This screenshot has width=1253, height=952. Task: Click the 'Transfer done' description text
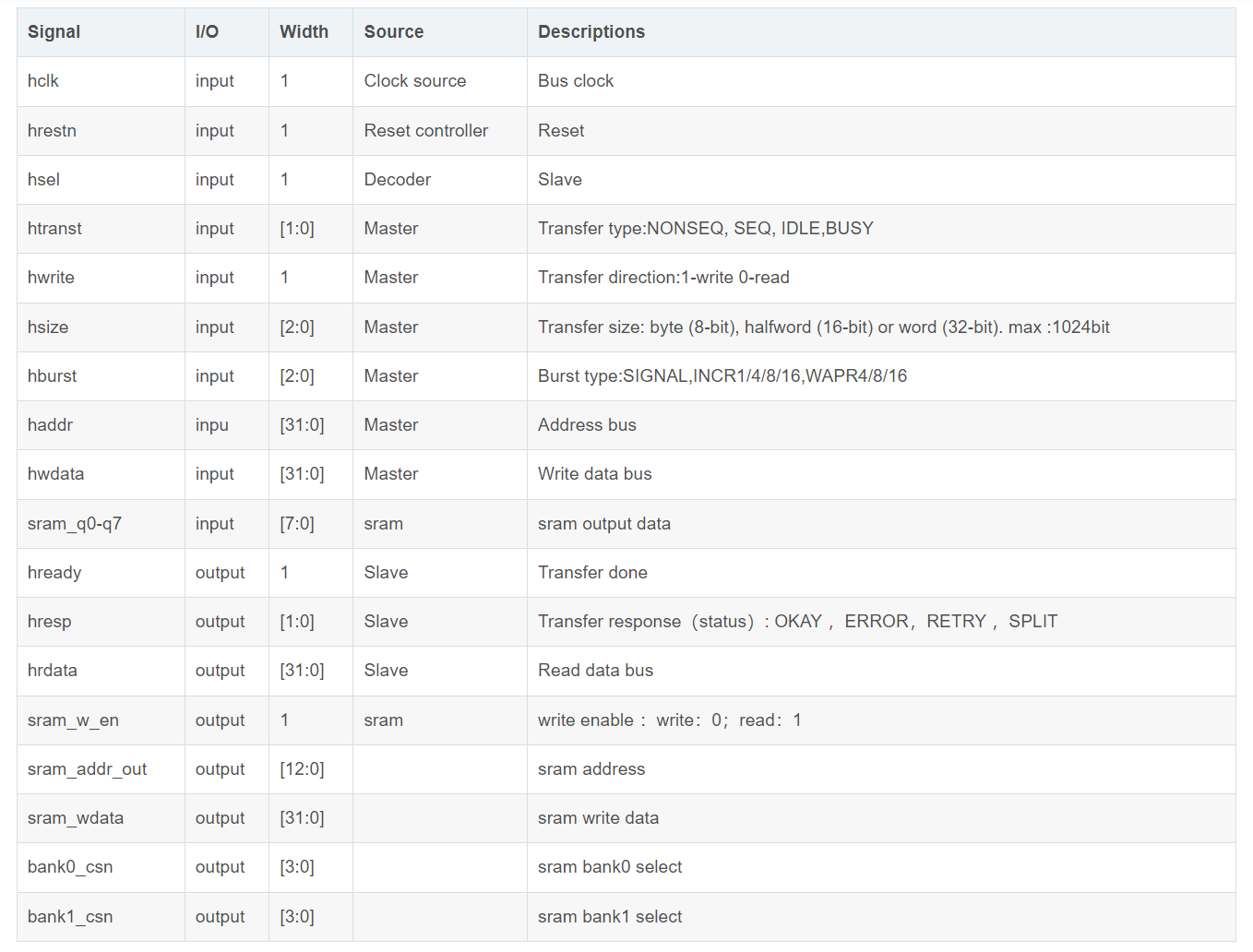[x=592, y=573]
